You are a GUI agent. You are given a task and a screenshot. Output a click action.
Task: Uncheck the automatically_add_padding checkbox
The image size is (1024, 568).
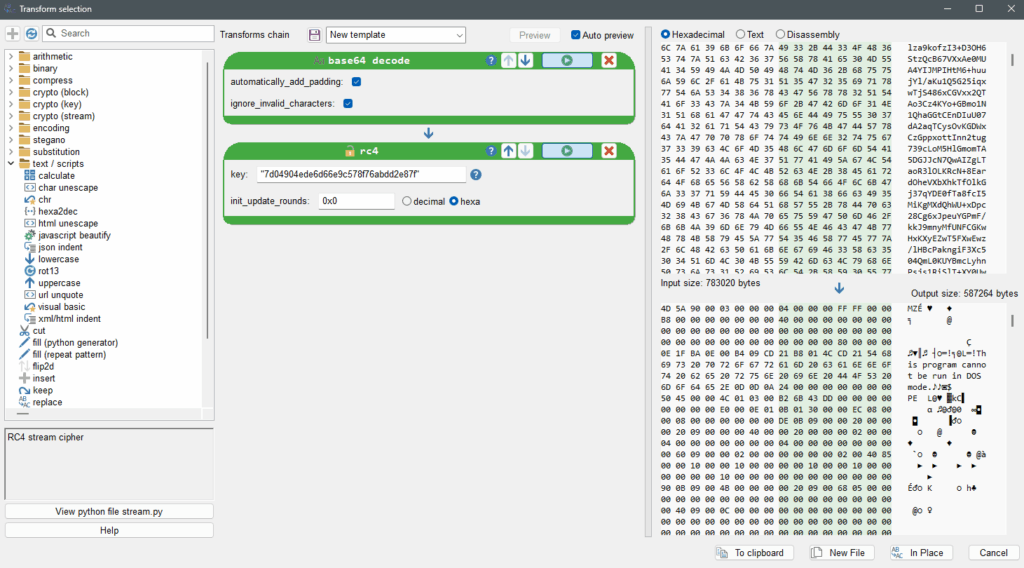point(356,81)
